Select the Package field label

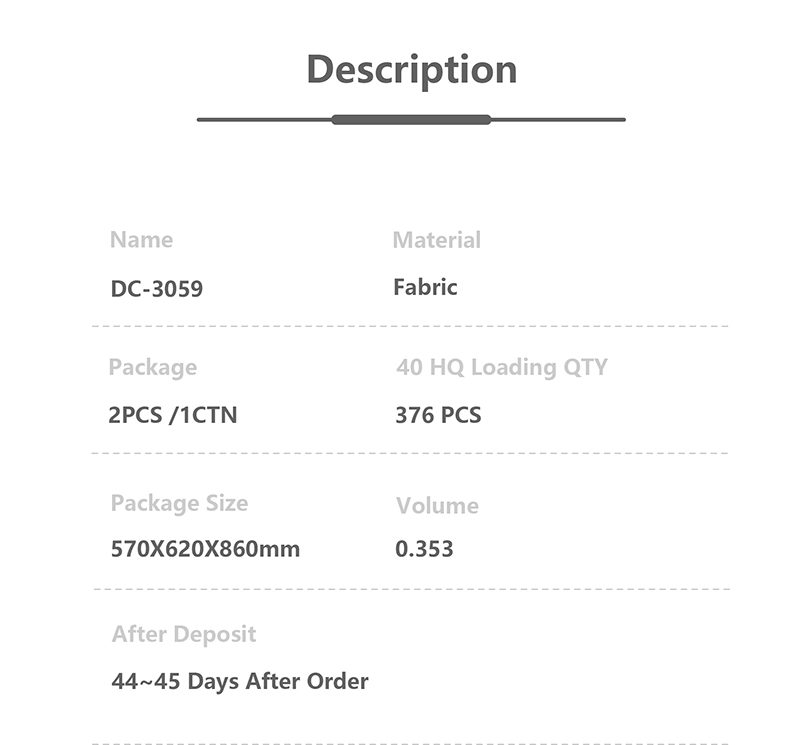152,367
